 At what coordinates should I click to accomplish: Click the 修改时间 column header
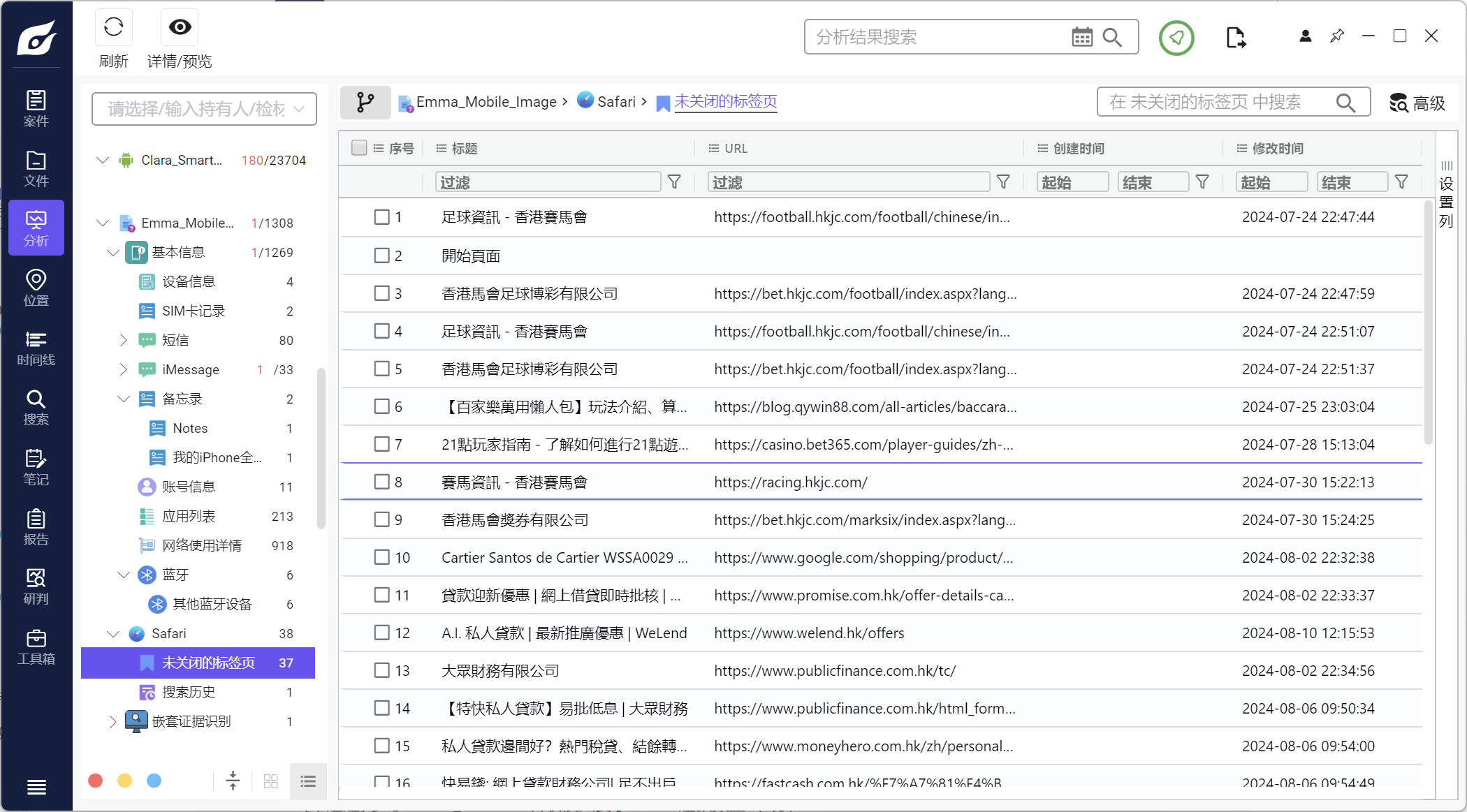coord(1277,148)
